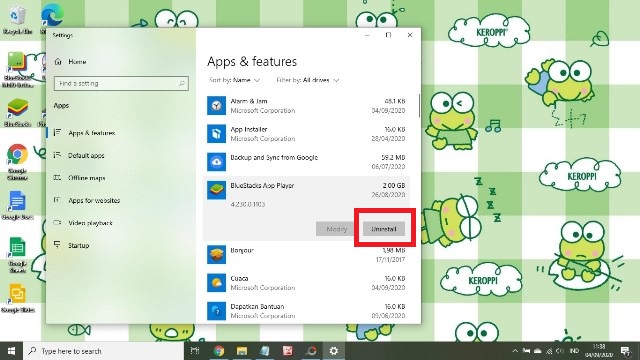Select the Google Sheets desktop shortcut

[17, 255]
